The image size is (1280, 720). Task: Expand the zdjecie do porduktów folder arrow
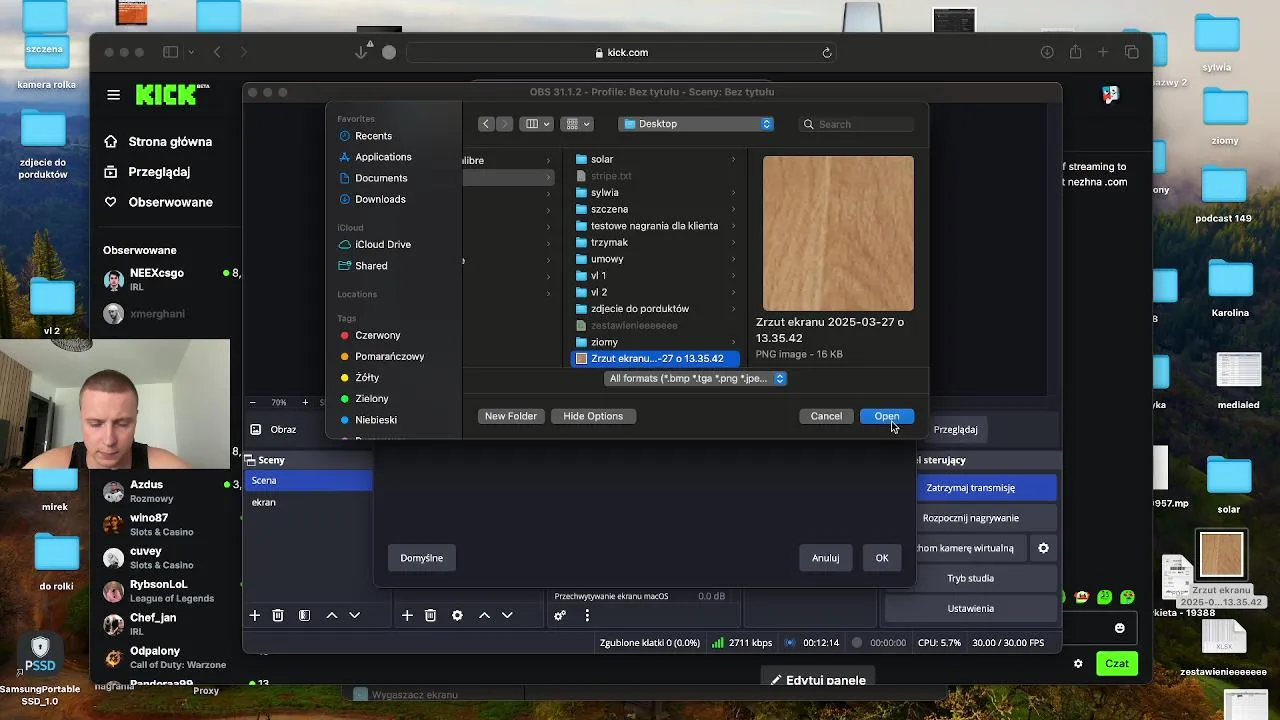[x=733, y=309]
